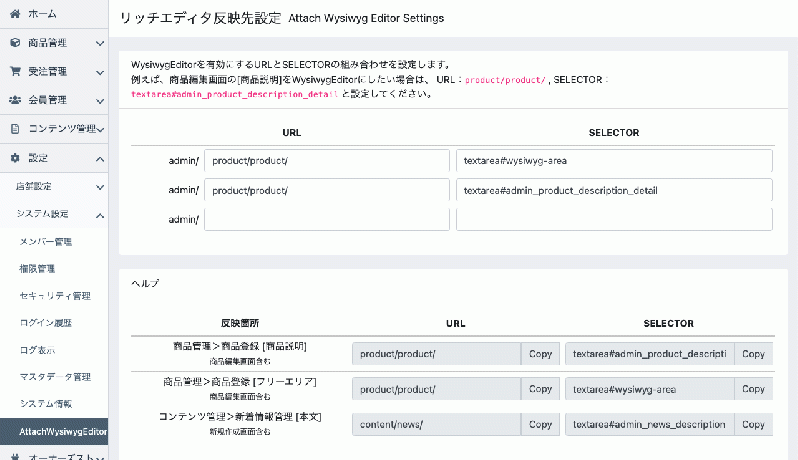Open ホーム in the sidebar
Viewport: 798px width, 460px height.
42,14
